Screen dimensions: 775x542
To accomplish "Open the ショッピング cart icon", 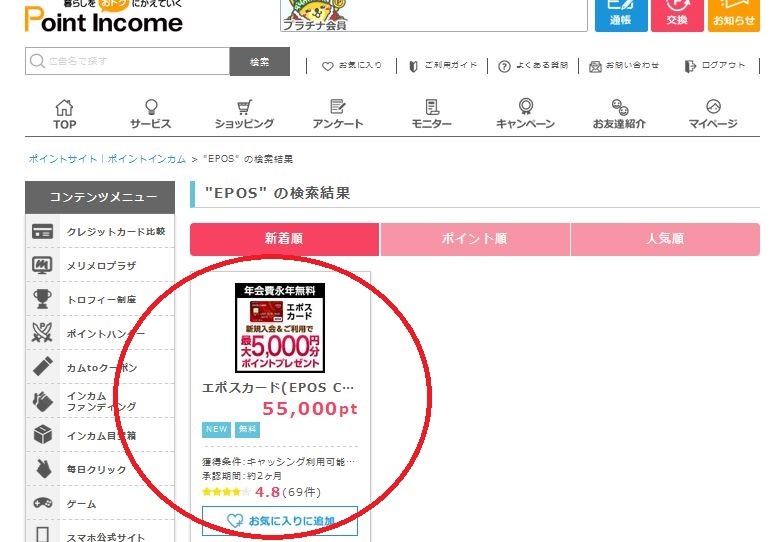I will click(x=244, y=107).
